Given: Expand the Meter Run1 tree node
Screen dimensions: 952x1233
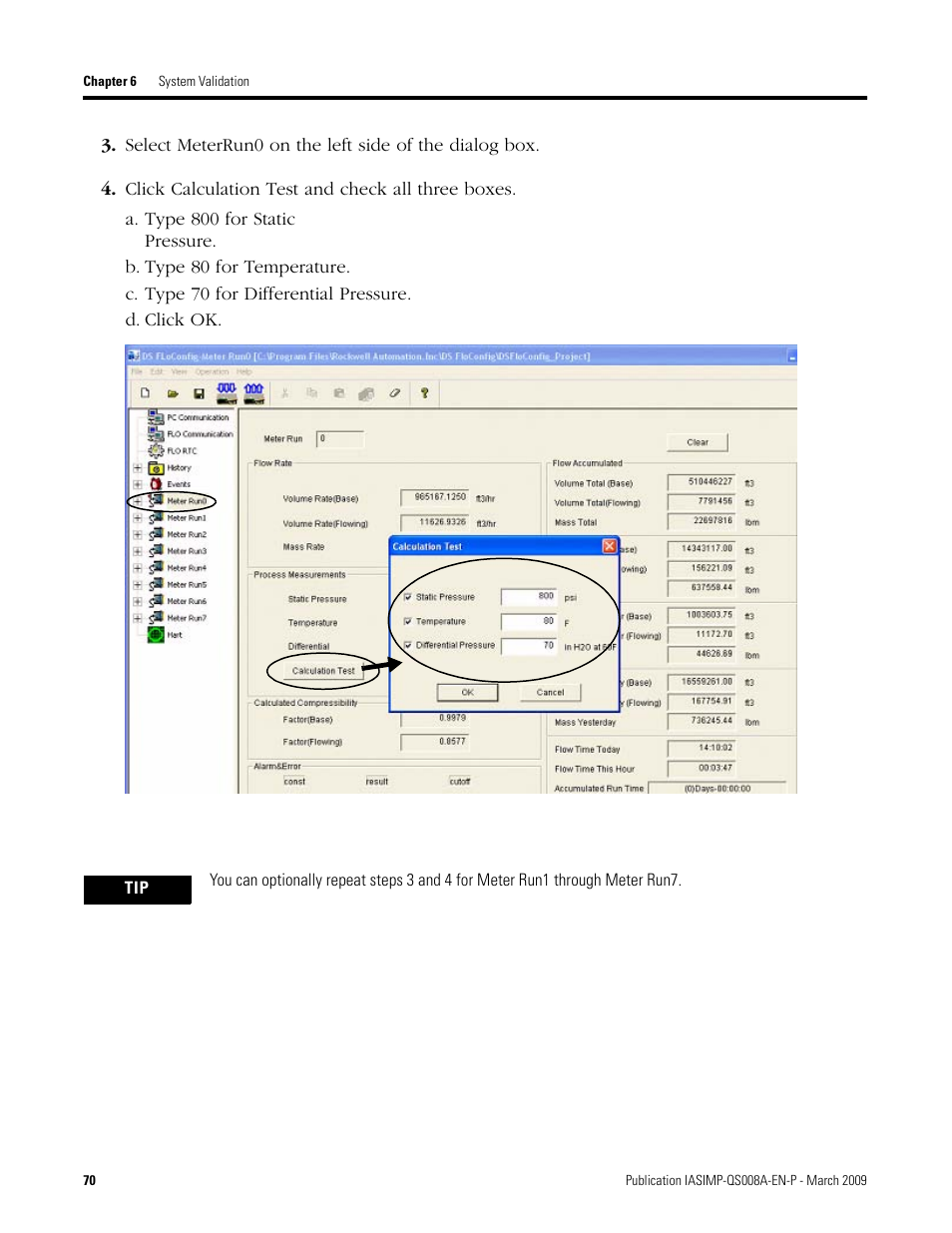Looking at the screenshot, I should click(x=137, y=517).
